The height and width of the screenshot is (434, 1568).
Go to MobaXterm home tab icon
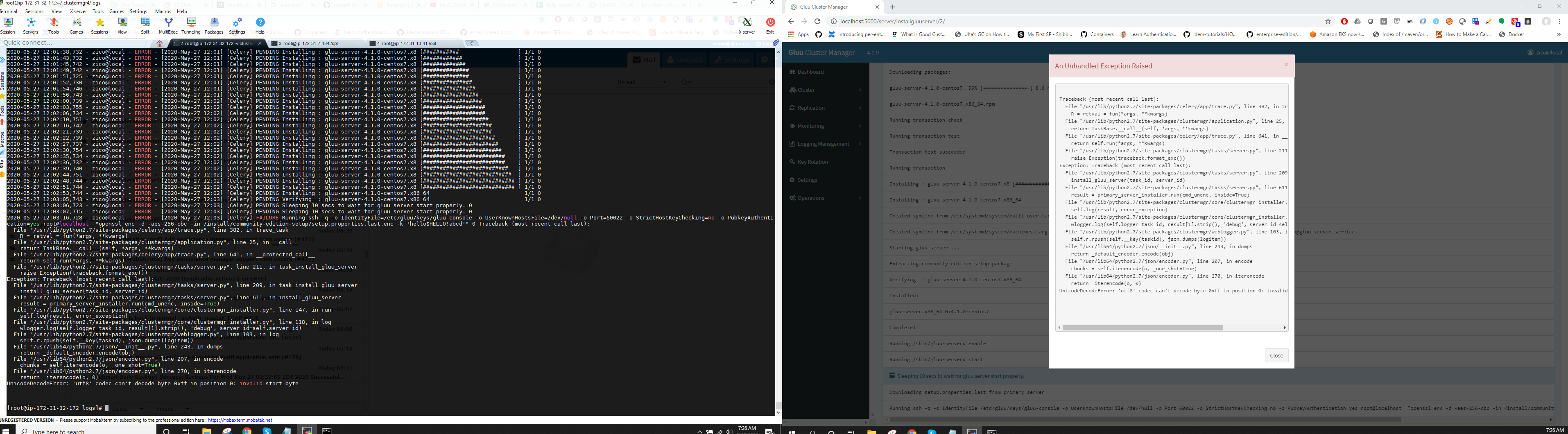click(x=159, y=44)
